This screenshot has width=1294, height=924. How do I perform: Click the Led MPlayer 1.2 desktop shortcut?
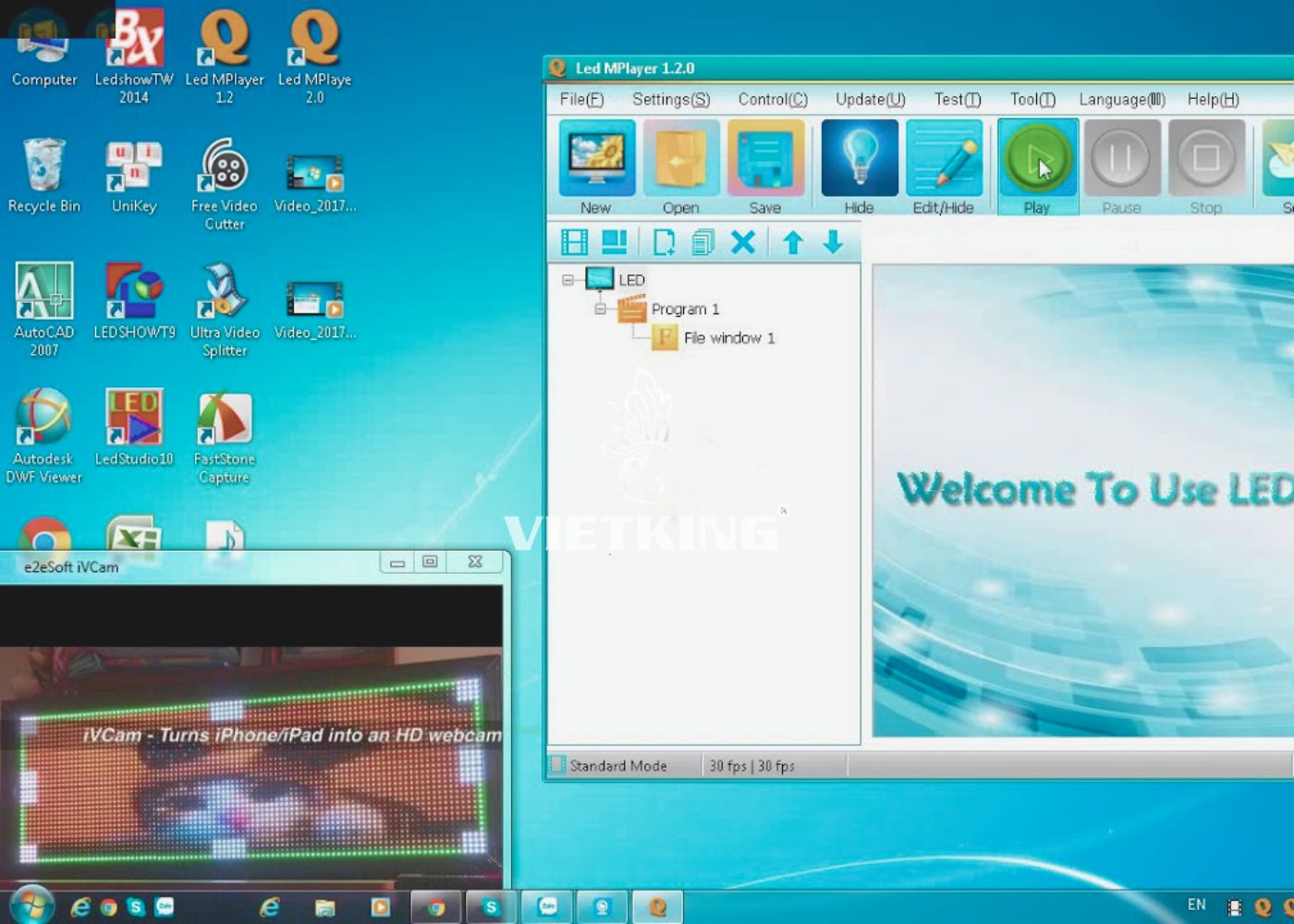pos(225,55)
